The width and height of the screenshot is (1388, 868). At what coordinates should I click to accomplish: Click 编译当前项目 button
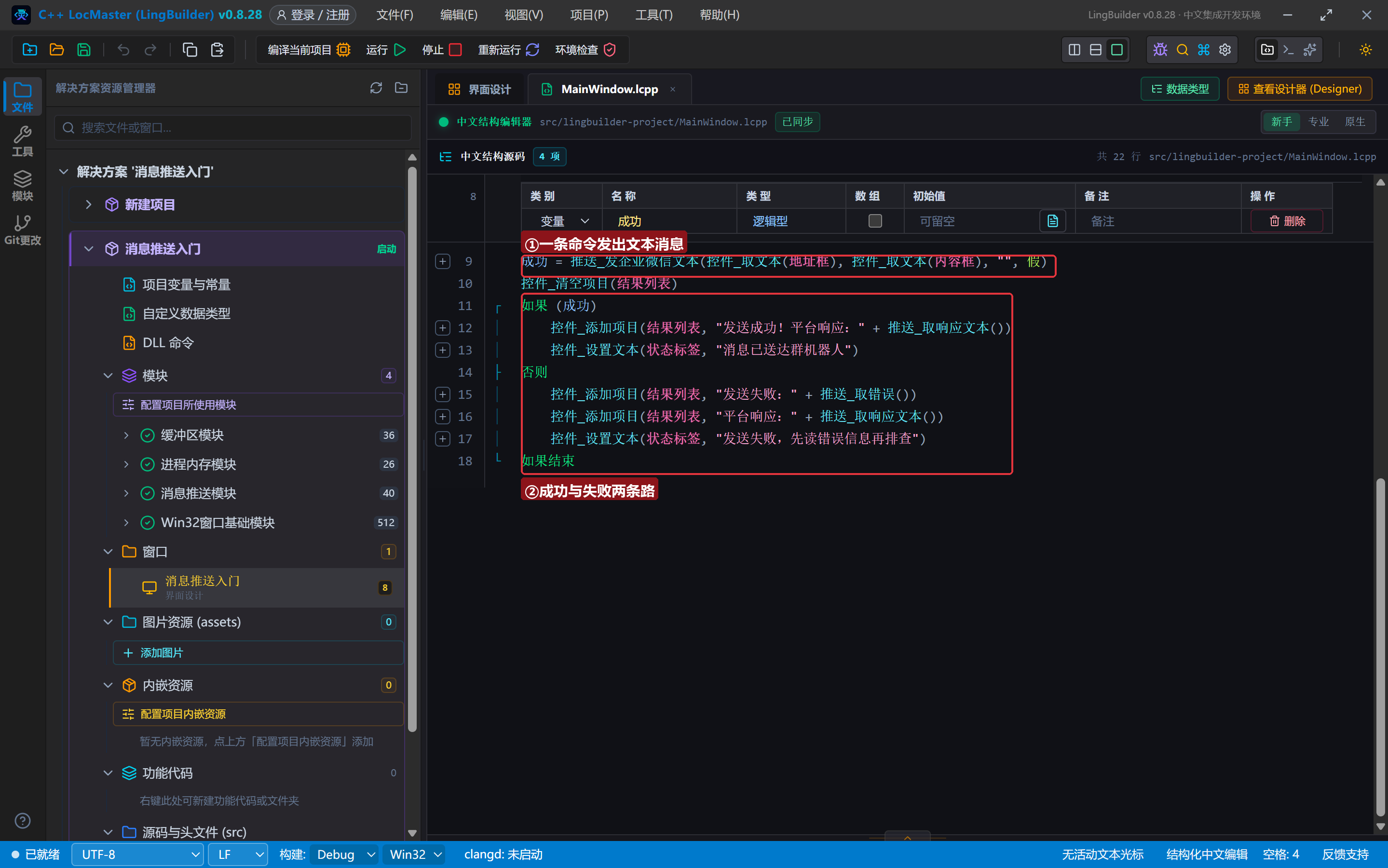click(309, 50)
